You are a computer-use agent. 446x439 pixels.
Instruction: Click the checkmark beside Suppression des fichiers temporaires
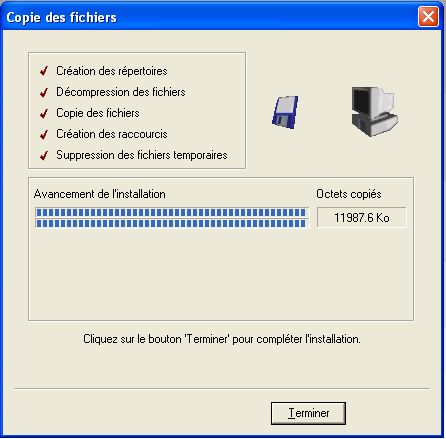44,155
